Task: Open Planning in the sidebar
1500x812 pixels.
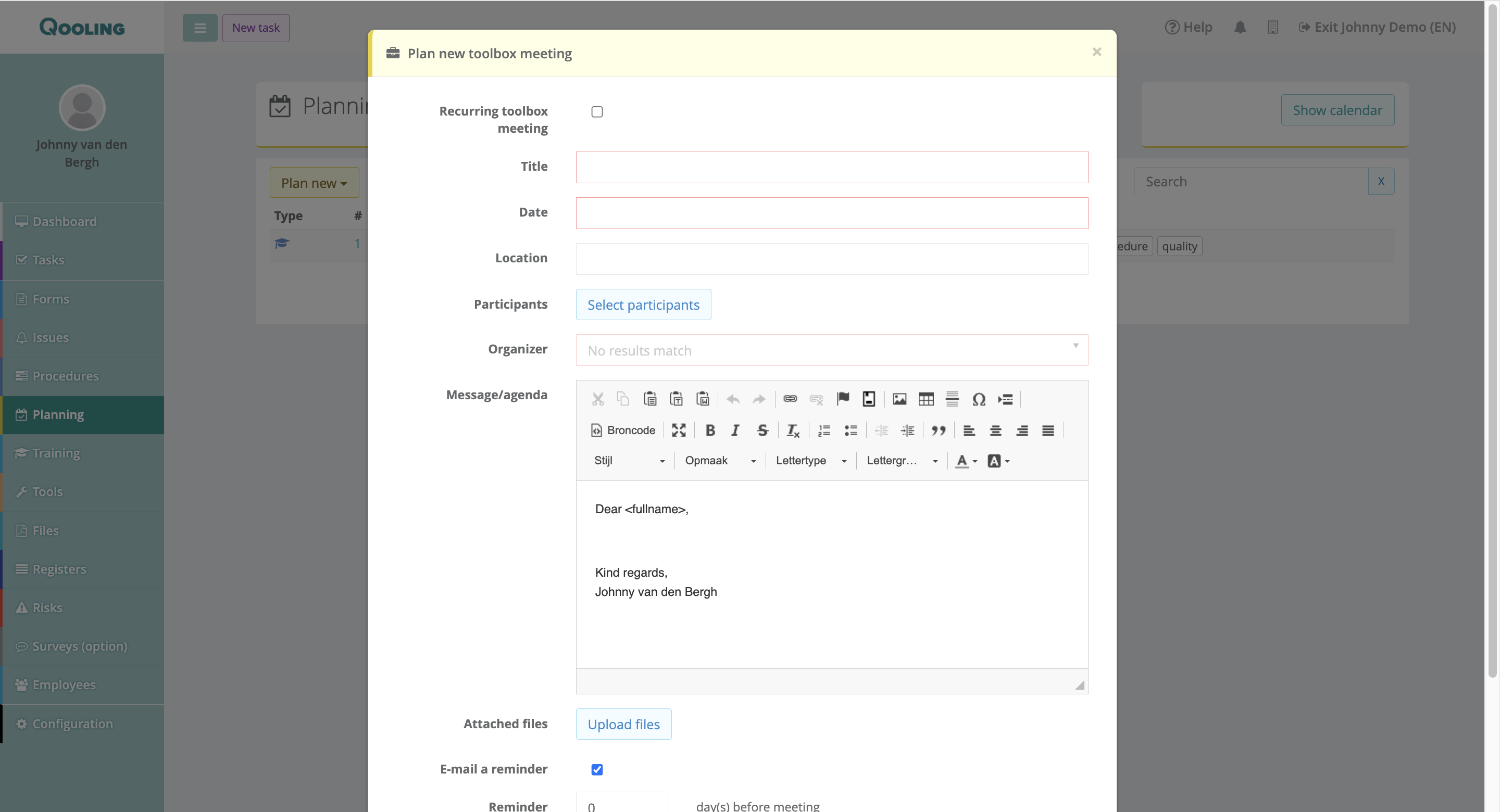Action: pyautogui.click(x=58, y=414)
